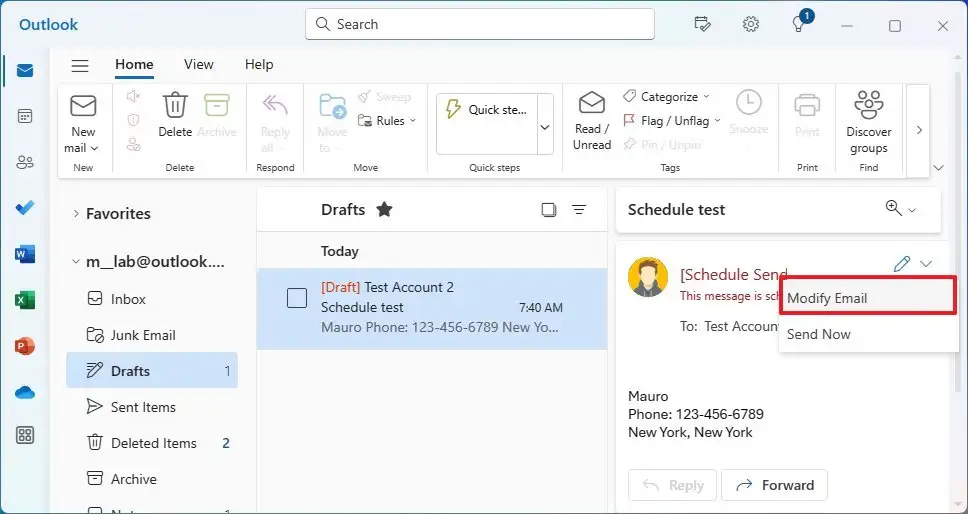
Task: Open My Day calendar-check icon
Action: point(702,25)
